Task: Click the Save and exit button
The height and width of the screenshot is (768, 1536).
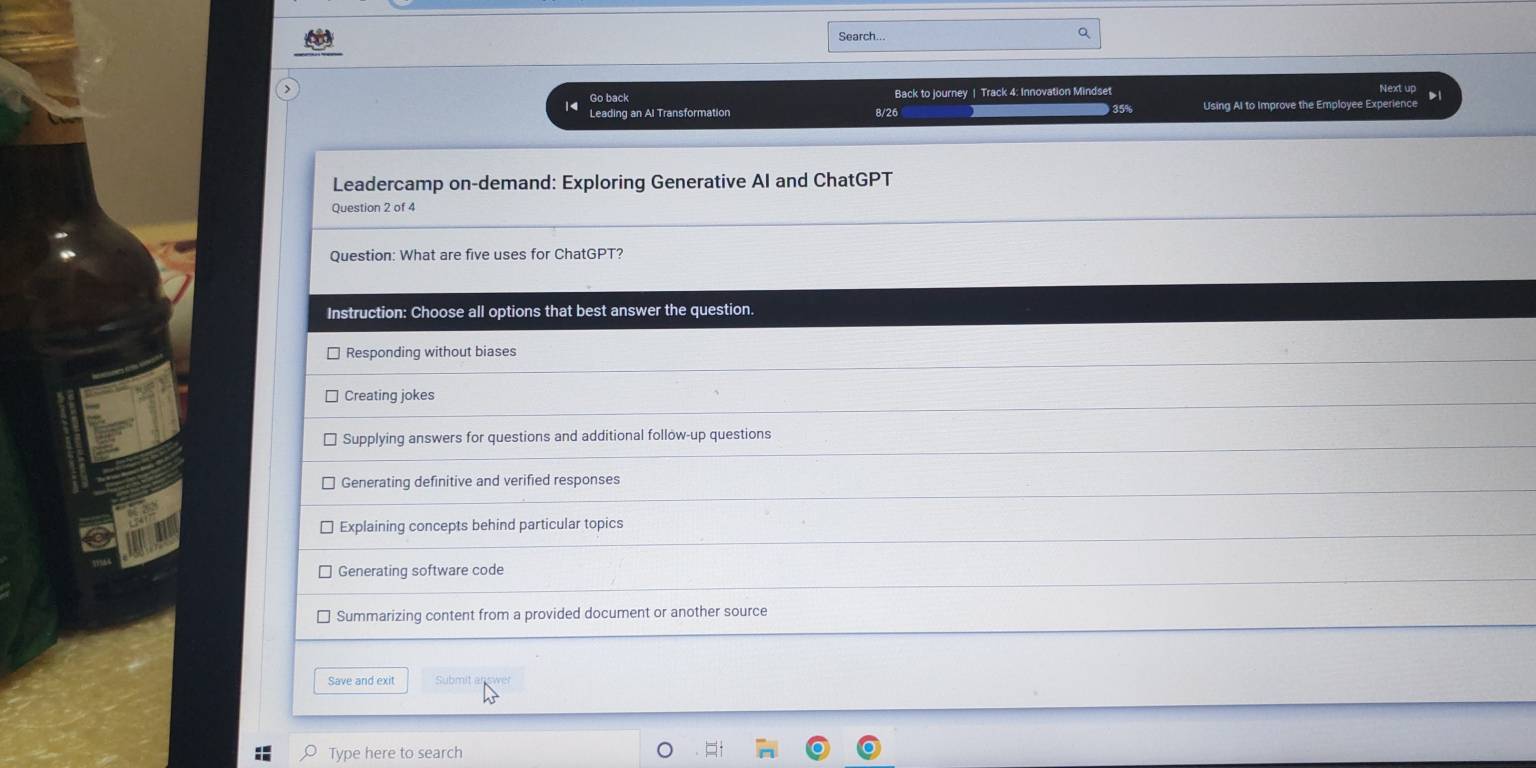Action: tap(360, 680)
